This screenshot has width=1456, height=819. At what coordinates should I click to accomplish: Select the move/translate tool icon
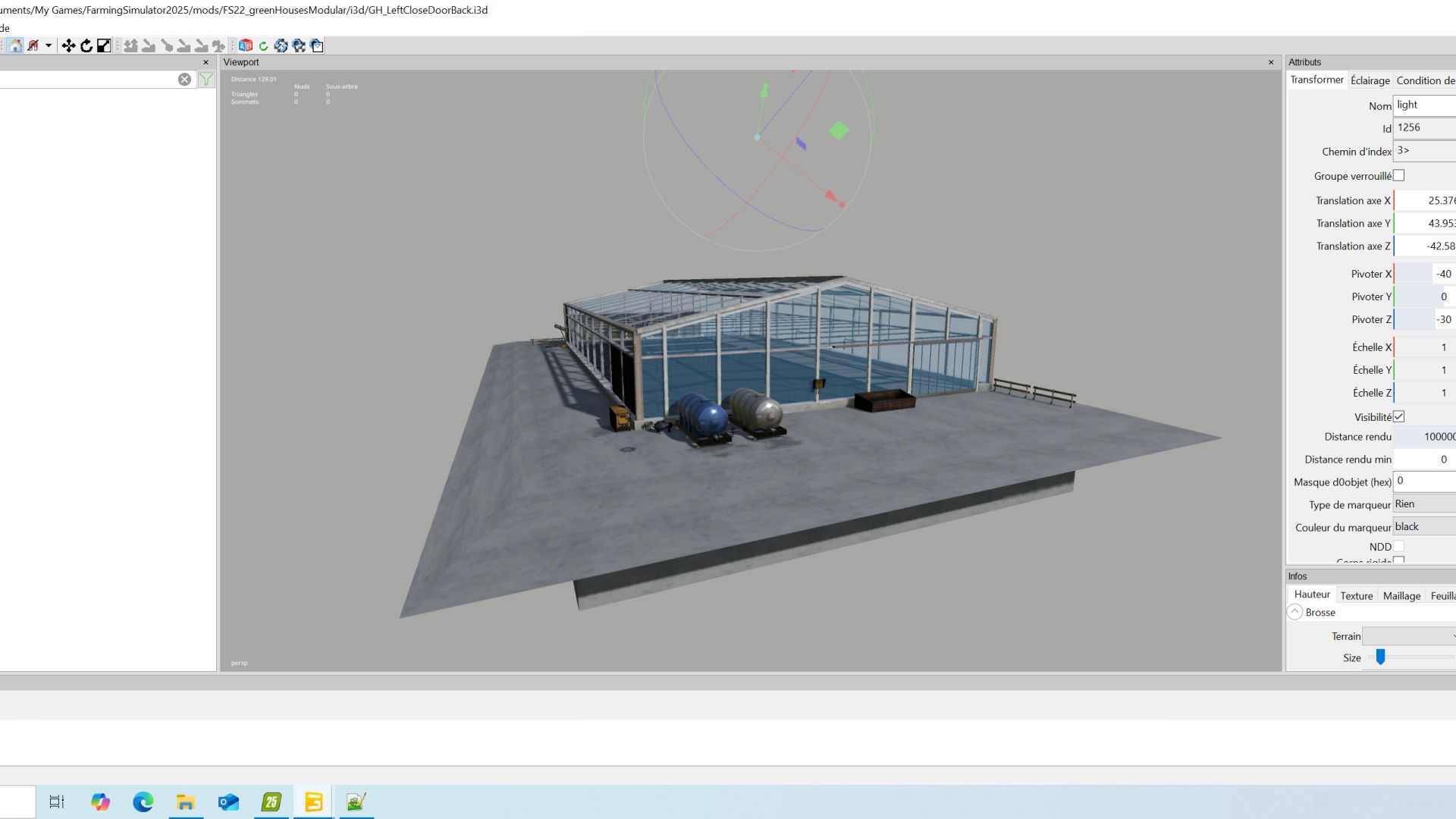69,45
